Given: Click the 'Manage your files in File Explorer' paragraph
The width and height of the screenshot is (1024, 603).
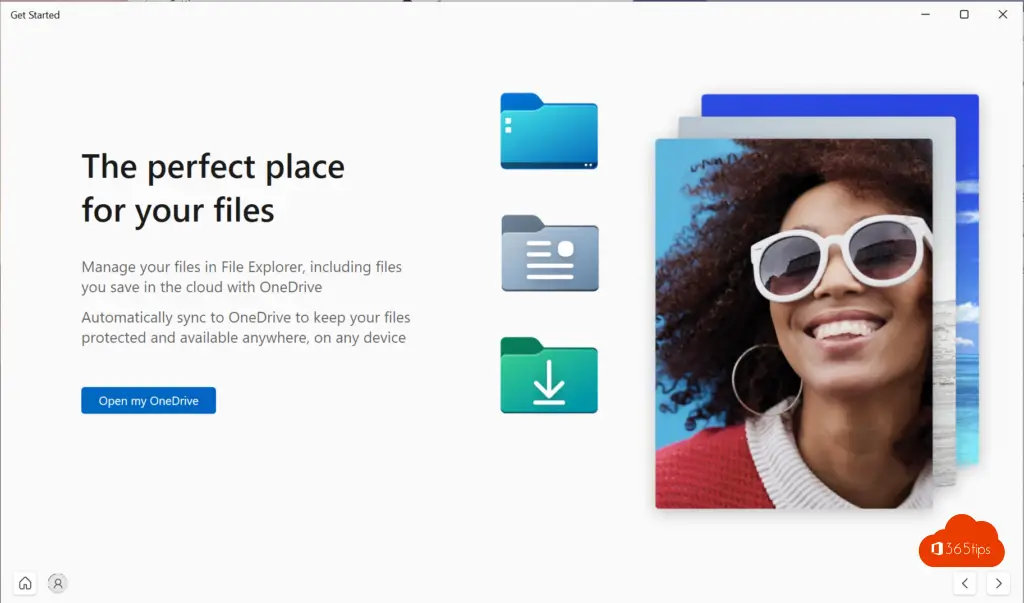Looking at the screenshot, I should [x=241, y=277].
